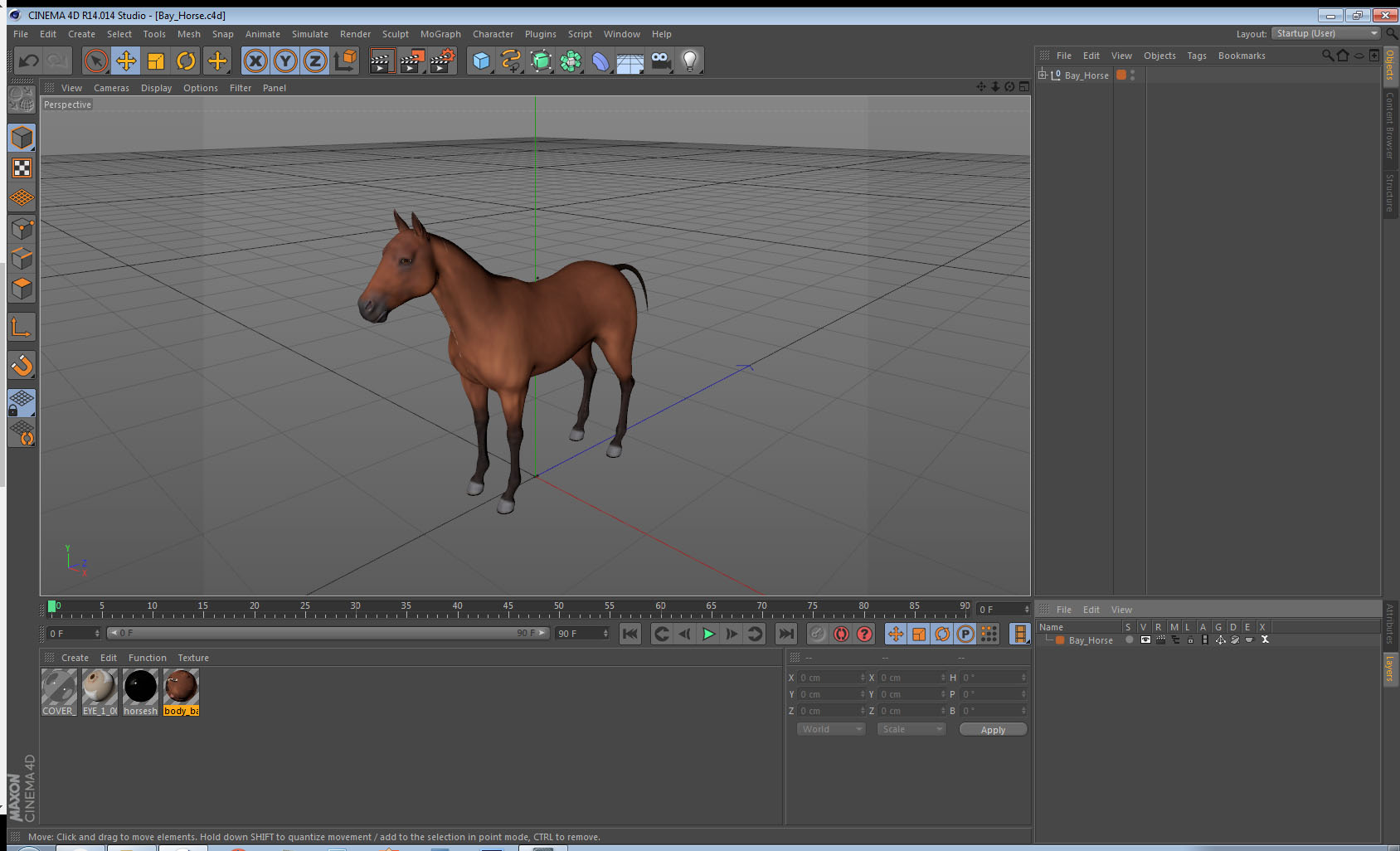Open the viewport Display menu

pyautogui.click(x=156, y=88)
